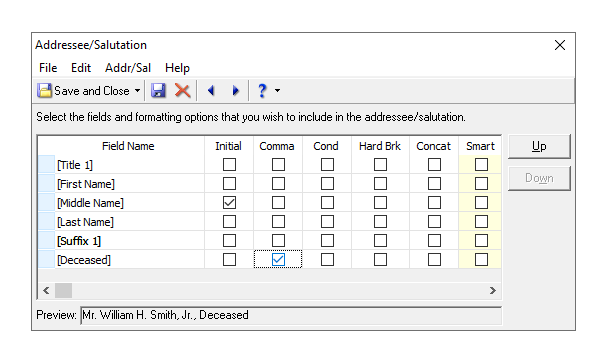Open the Addr/Sal menu

pyautogui.click(x=128, y=68)
